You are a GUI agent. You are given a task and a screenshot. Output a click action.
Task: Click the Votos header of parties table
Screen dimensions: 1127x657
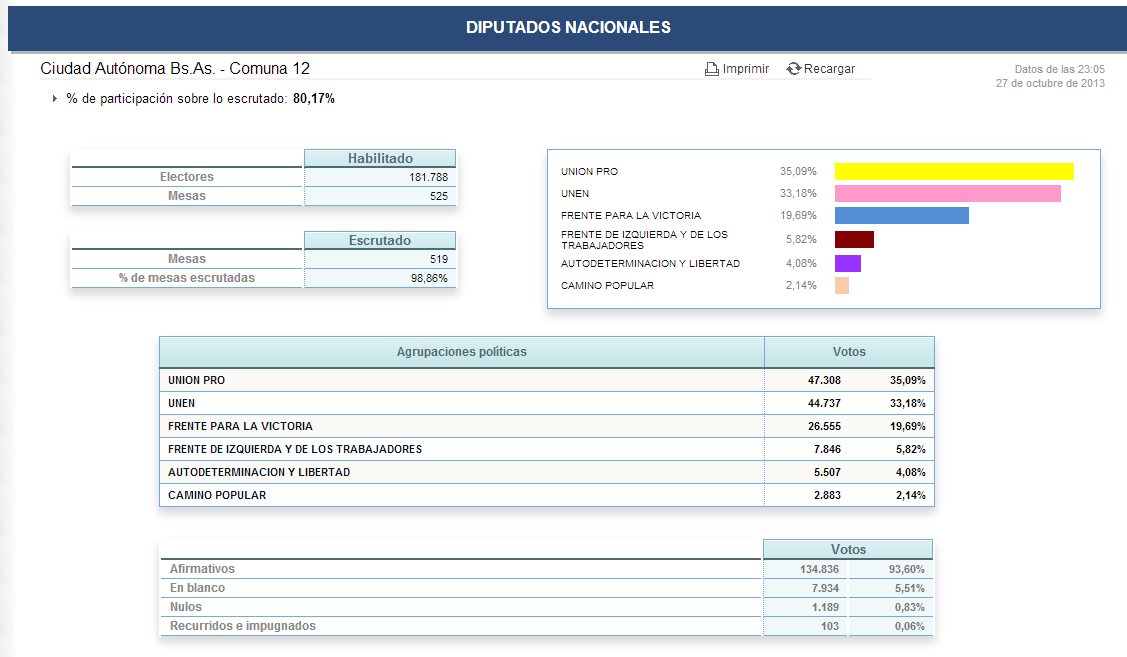coord(849,352)
